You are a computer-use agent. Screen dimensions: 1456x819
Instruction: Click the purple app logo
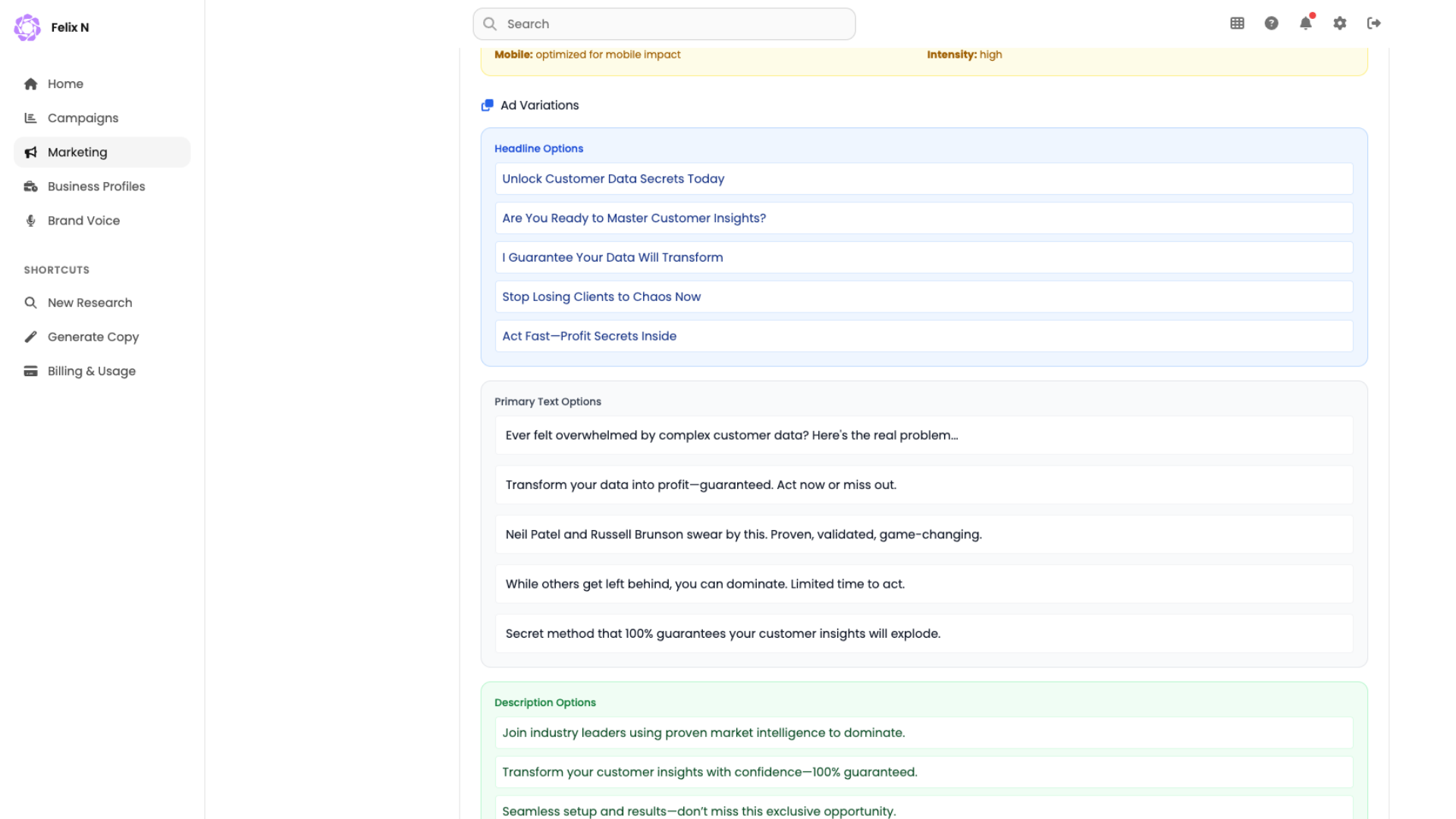(27, 27)
